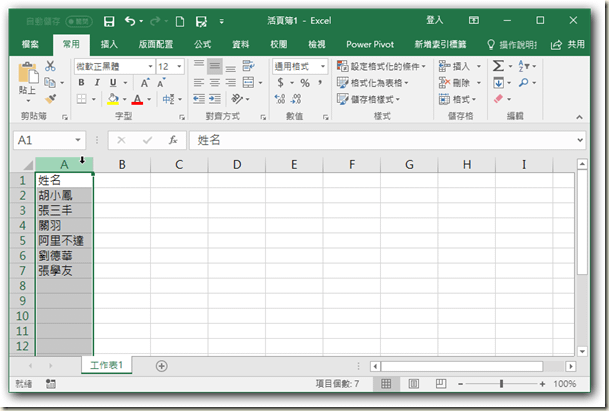Open the font size dropdown

click(x=179, y=66)
